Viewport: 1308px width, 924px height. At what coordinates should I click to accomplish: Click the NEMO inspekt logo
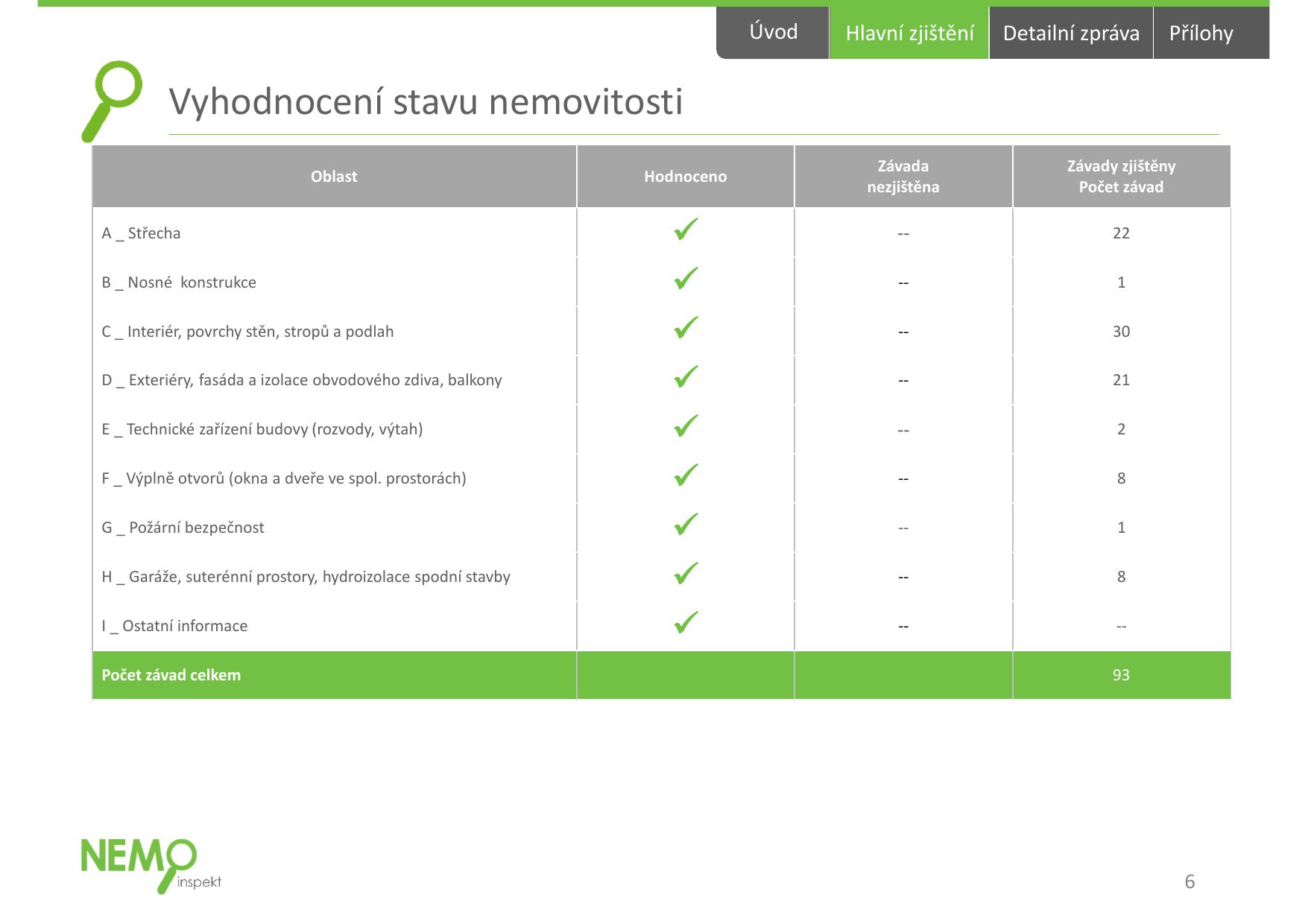(x=151, y=866)
